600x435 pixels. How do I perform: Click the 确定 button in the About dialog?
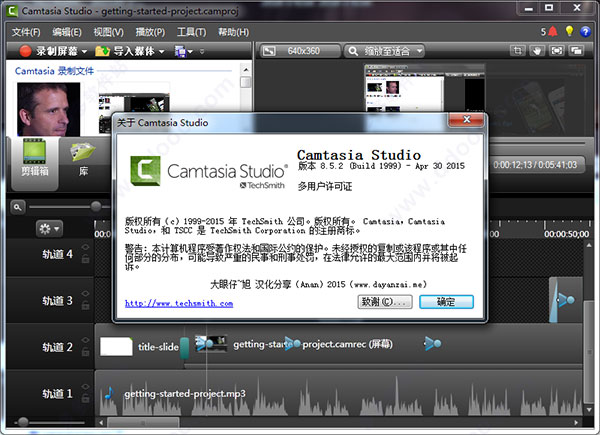446,302
